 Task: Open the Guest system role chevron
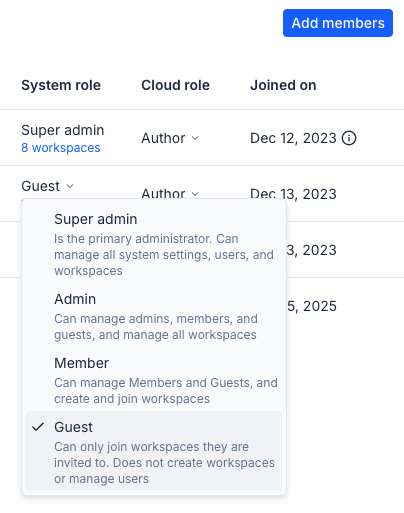pos(70,186)
